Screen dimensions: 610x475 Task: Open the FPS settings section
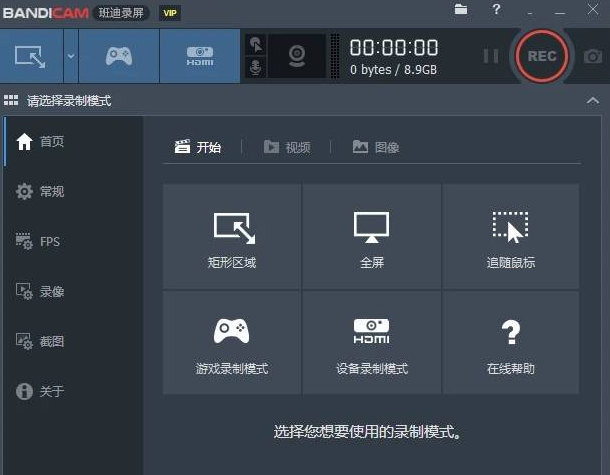[73, 241]
